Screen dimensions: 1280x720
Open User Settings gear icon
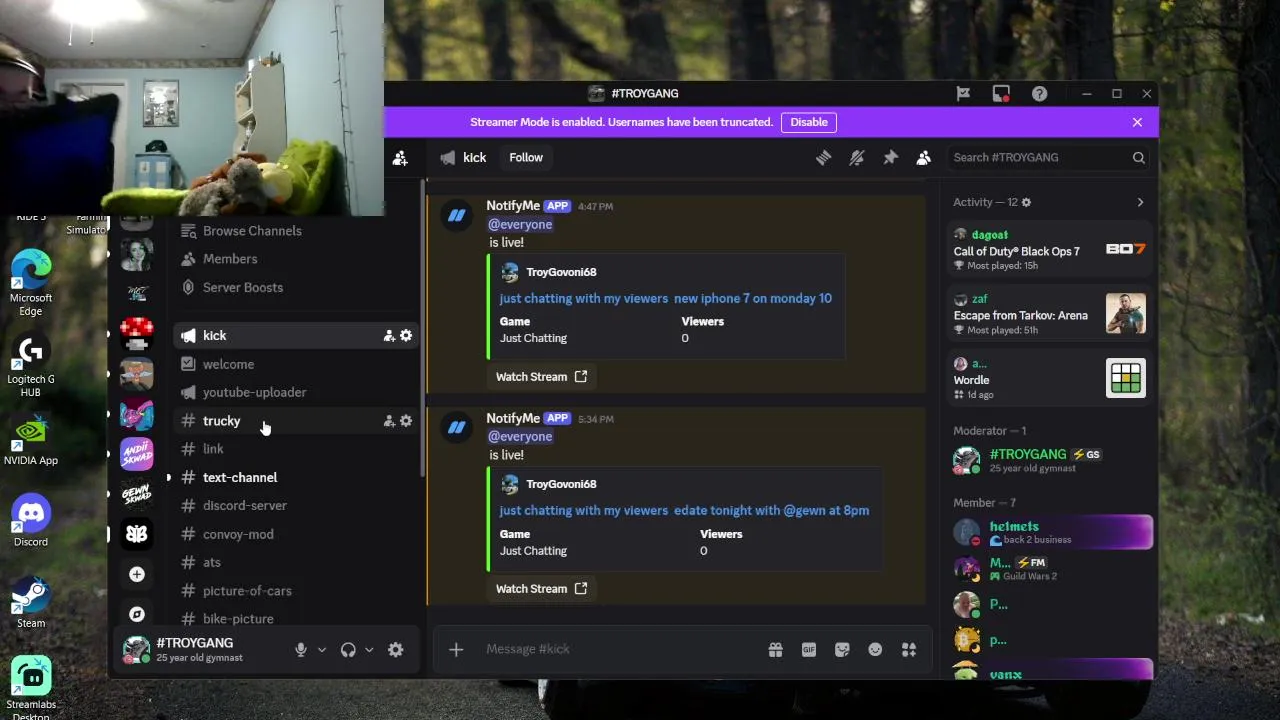click(396, 650)
